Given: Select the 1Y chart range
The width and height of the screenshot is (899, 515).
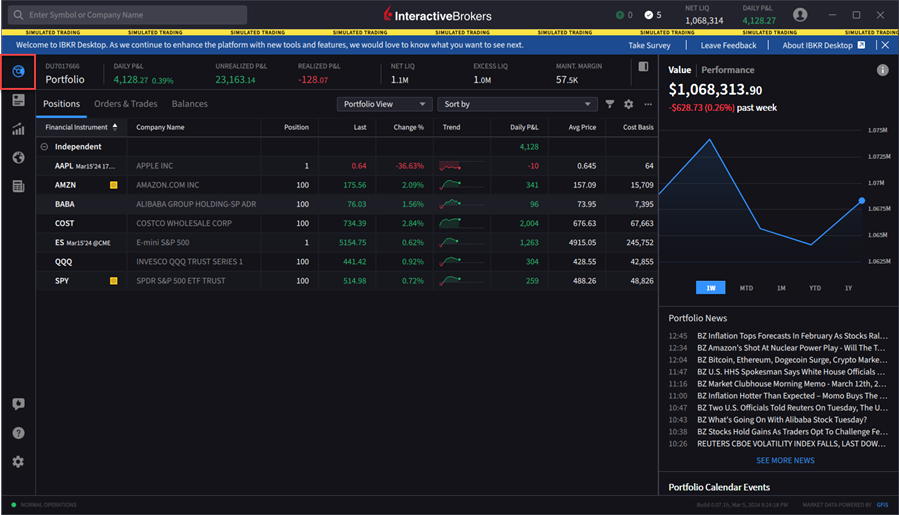Looking at the screenshot, I should 848,288.
